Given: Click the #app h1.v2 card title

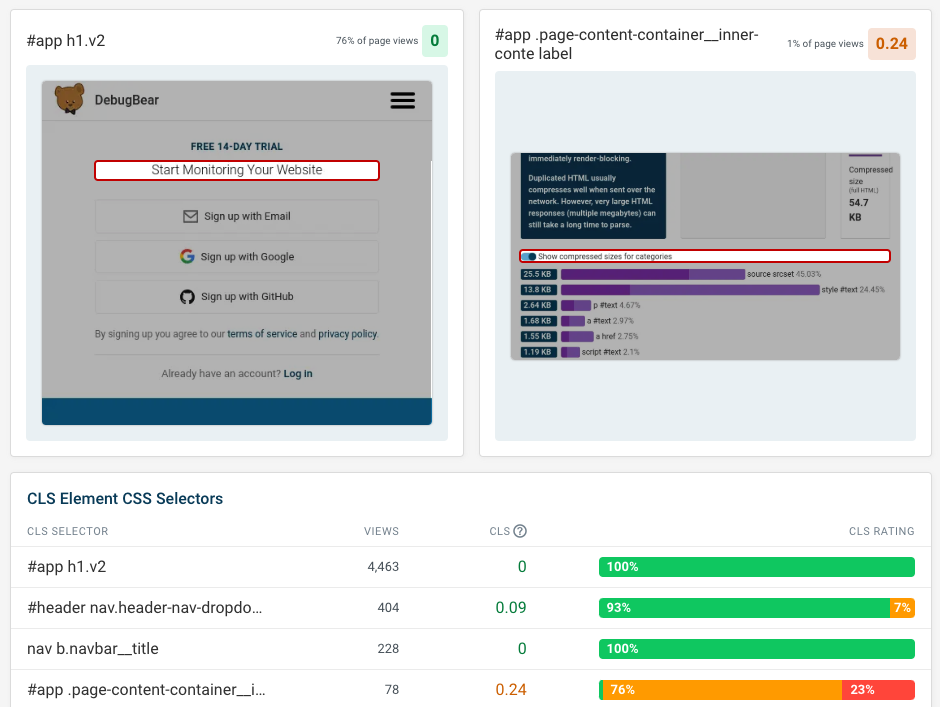Looking at the screenshot, I should pyautogui.click(x=66, y=41).
